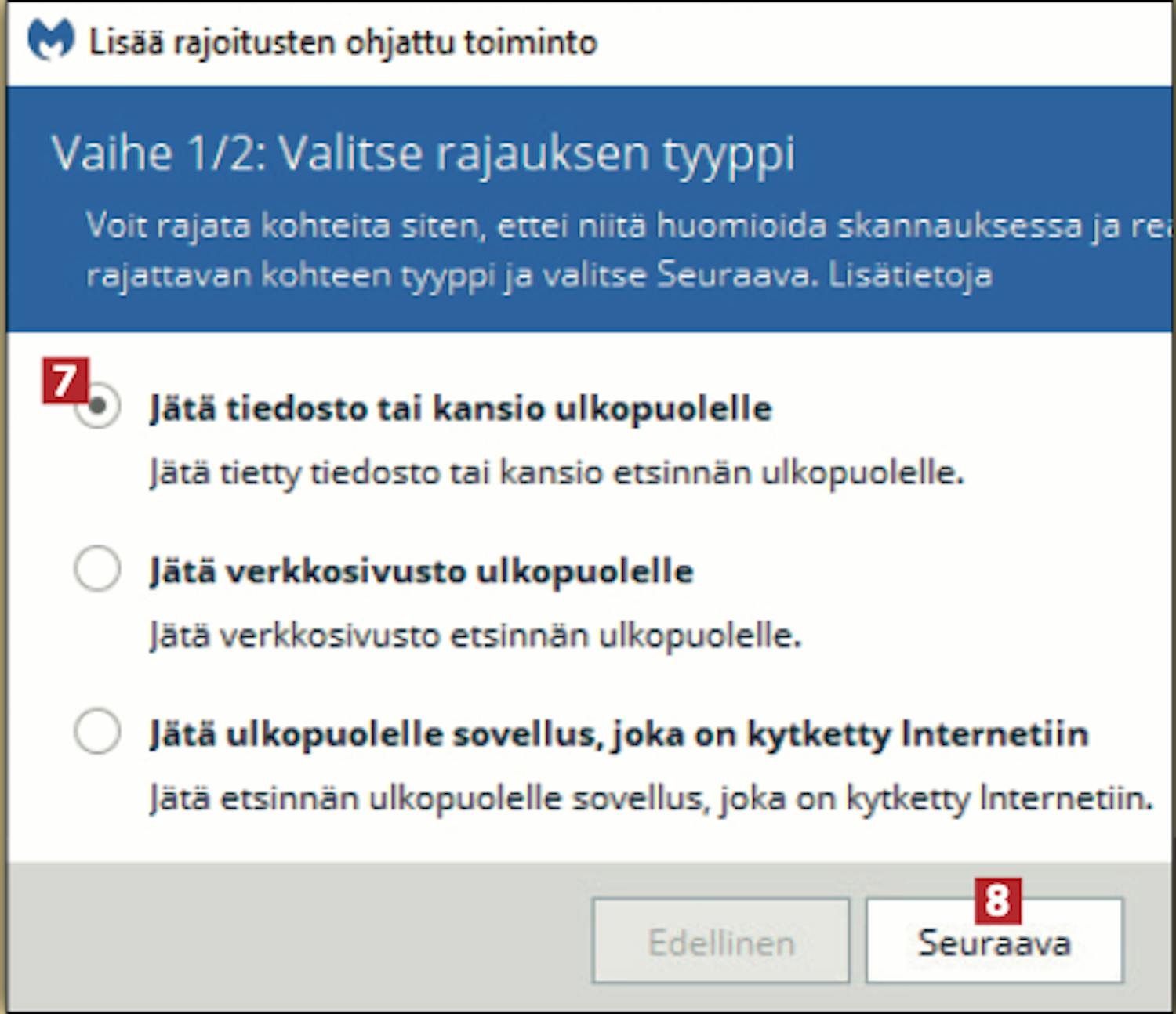Click label "Jätä tiedosto tai kansio ulkopuolelle"
This screenshot has width=1176, height=1014.
point(461,408)
